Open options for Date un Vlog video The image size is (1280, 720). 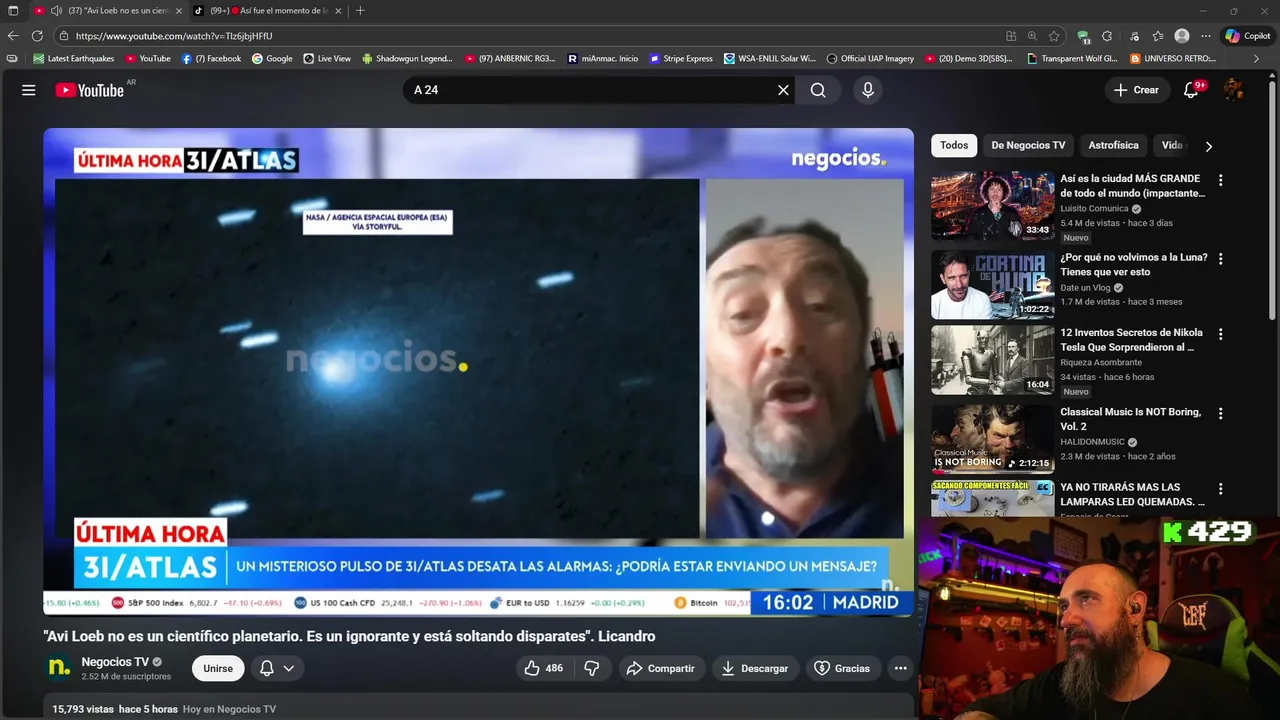click(x=1220, y=258)
